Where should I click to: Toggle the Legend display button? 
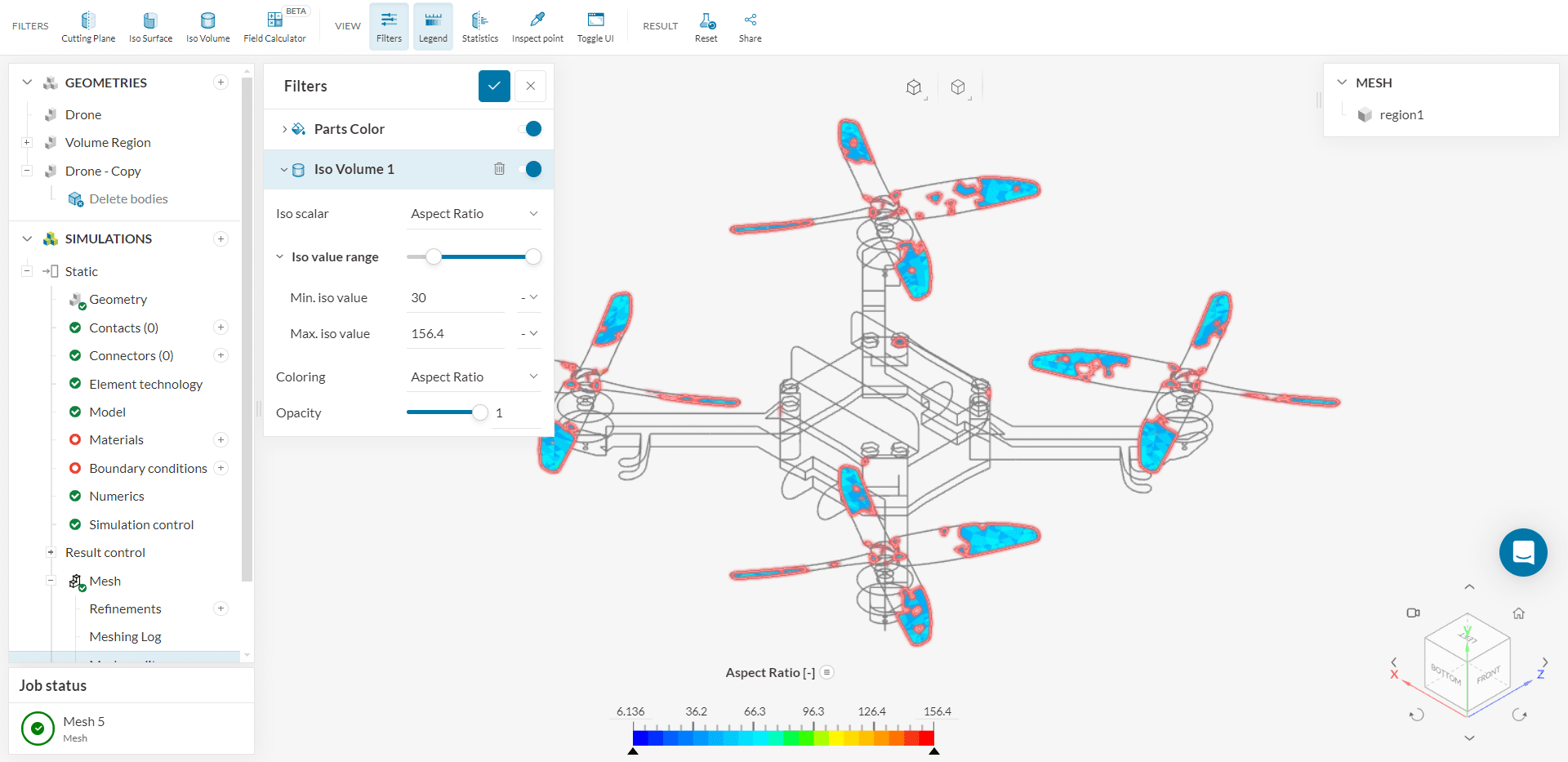(x=433, y=26)
